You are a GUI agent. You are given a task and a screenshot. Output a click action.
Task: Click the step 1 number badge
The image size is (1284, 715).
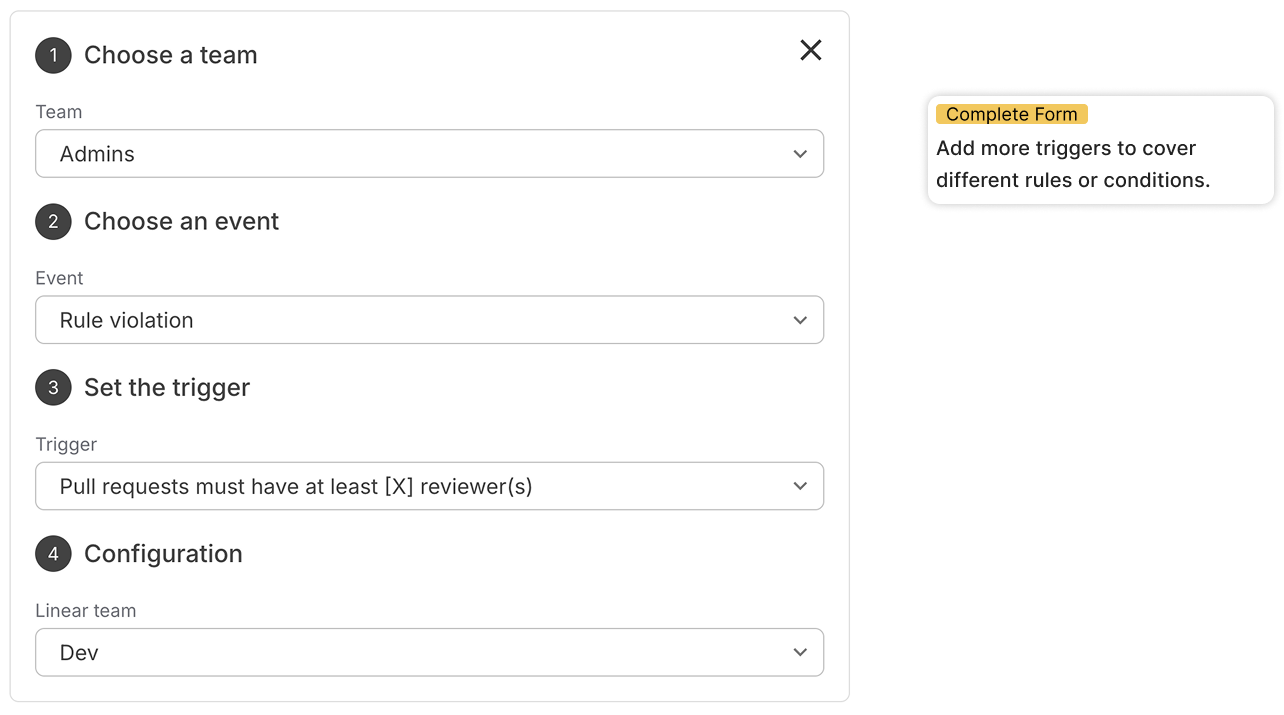[53, 56]
